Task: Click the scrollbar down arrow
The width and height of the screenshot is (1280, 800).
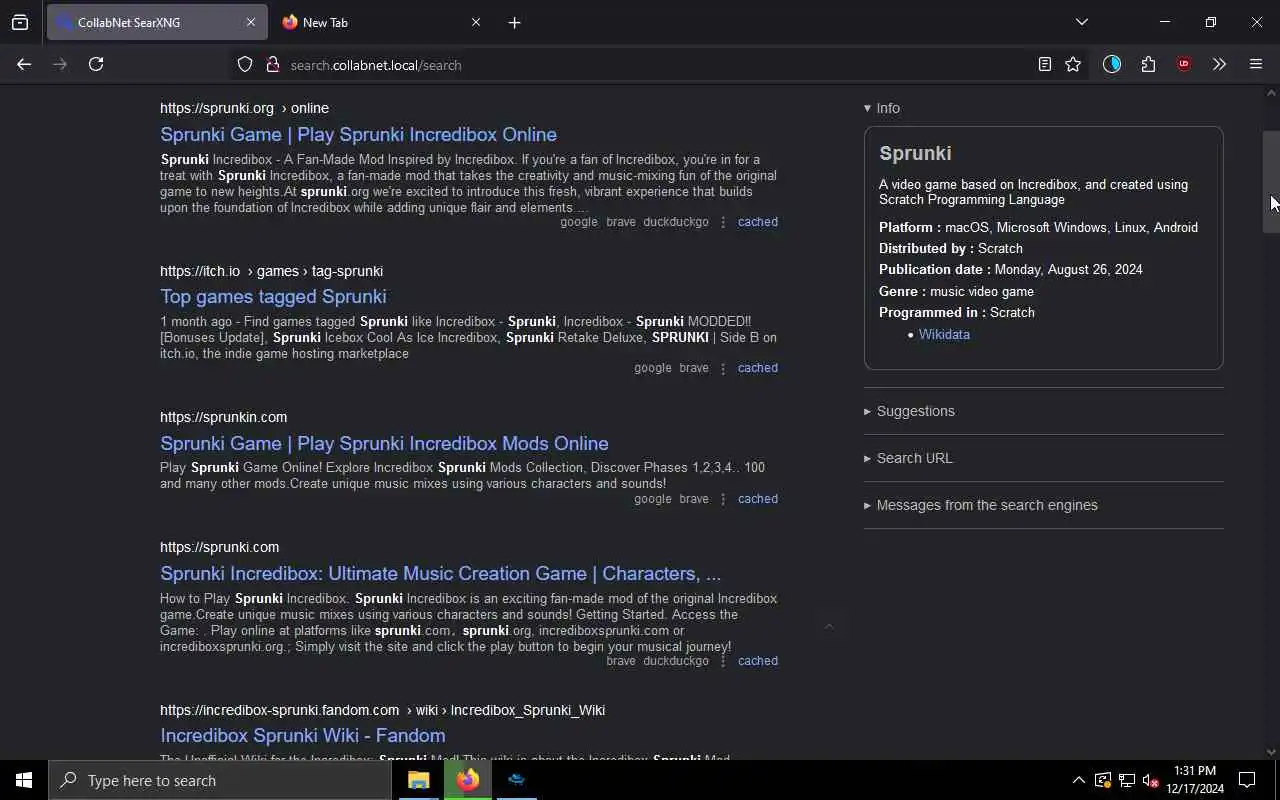Action: (x=1271, y=752)
